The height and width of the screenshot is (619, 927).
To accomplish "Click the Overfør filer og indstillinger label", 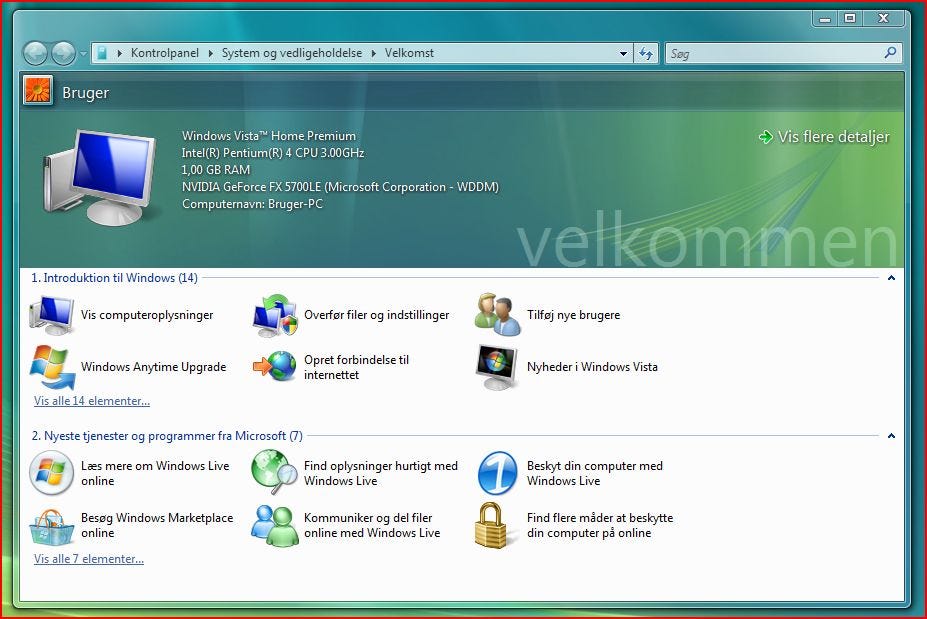I will pyautogui.click(x=377, y=315).
